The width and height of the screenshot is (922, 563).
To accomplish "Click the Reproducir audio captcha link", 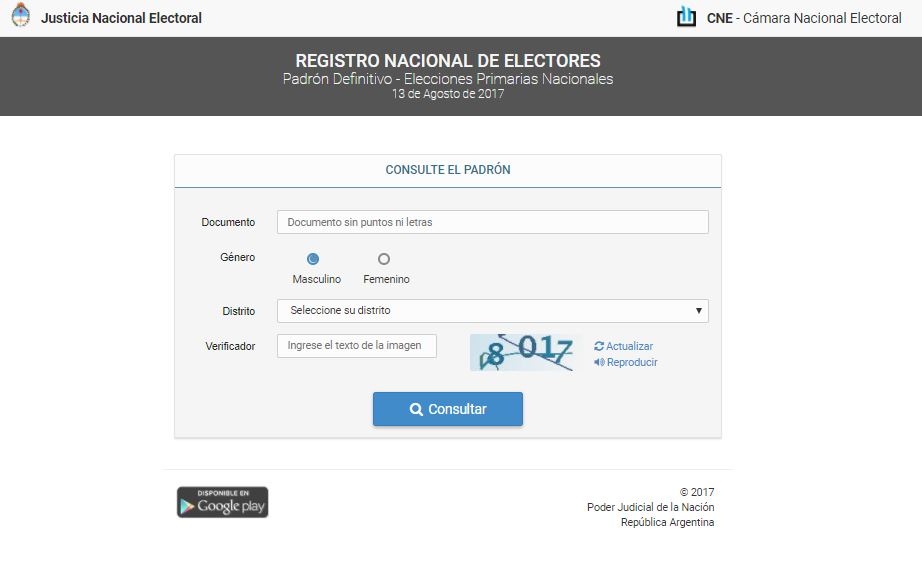I will 632,362.
